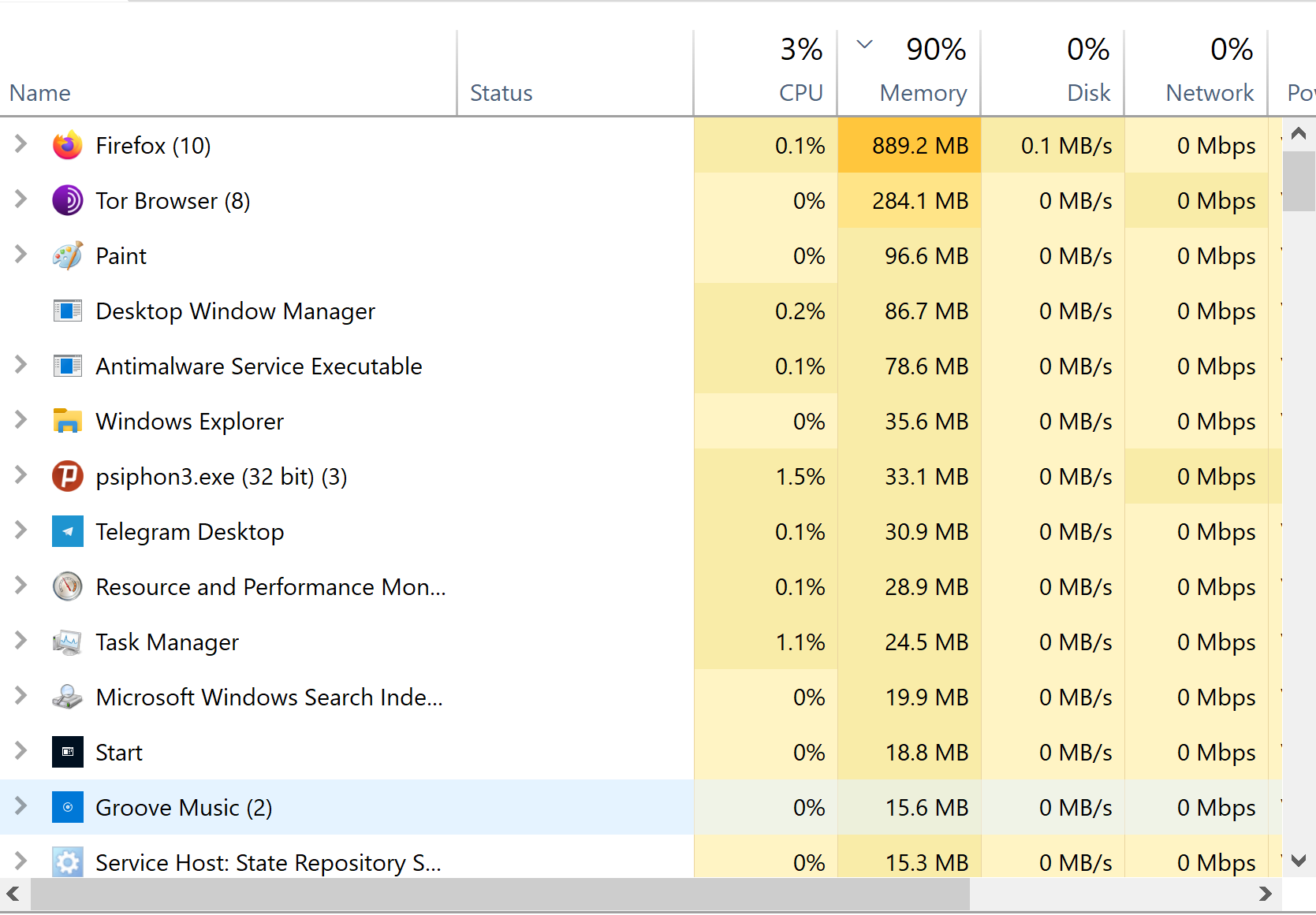Screen dimensions: 1316x915
Task: Click the Windows Explorer folder icon
Action: 68,422
